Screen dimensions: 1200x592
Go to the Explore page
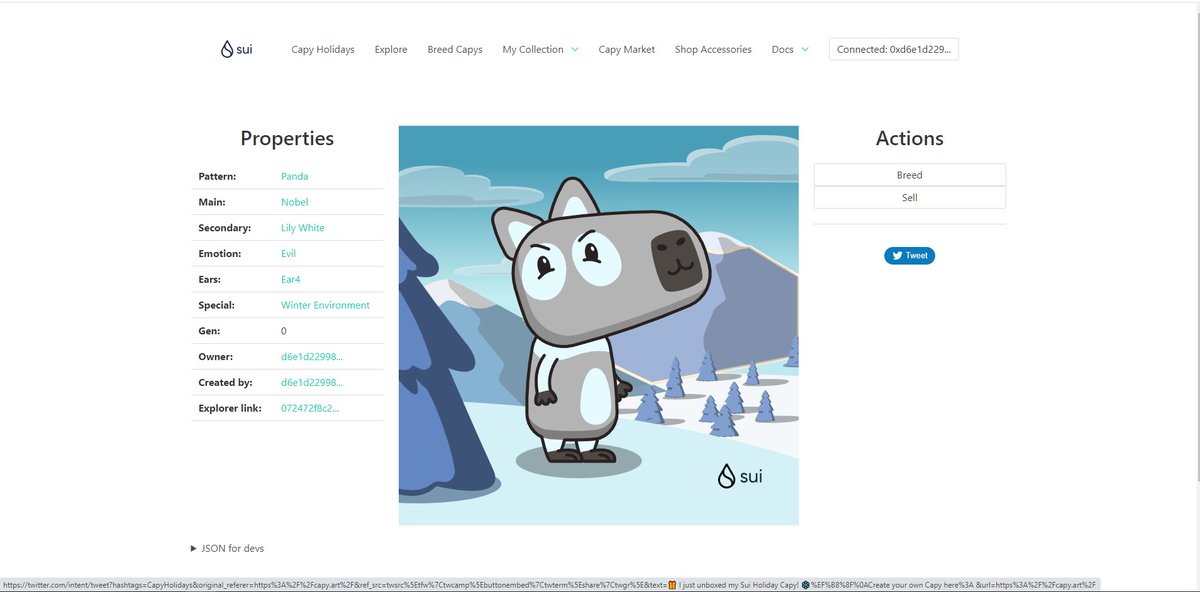[391, 49]
